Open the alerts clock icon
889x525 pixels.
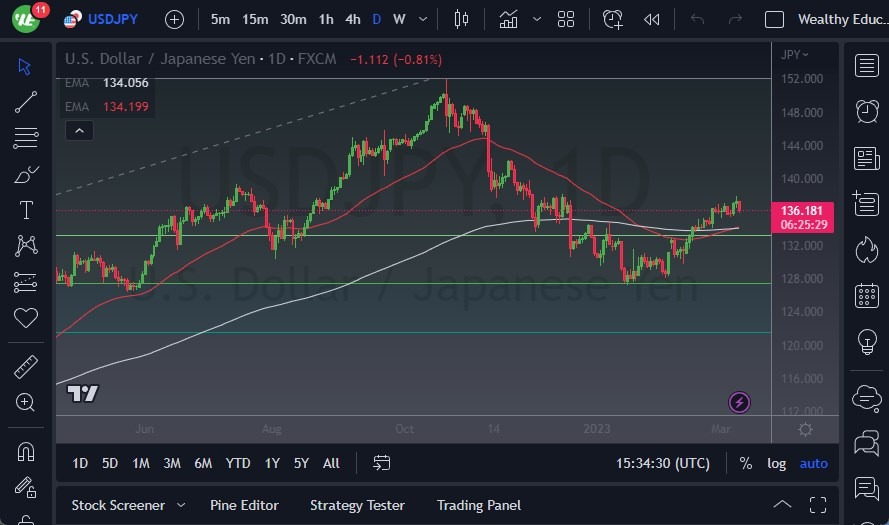(x=867, y=111)
